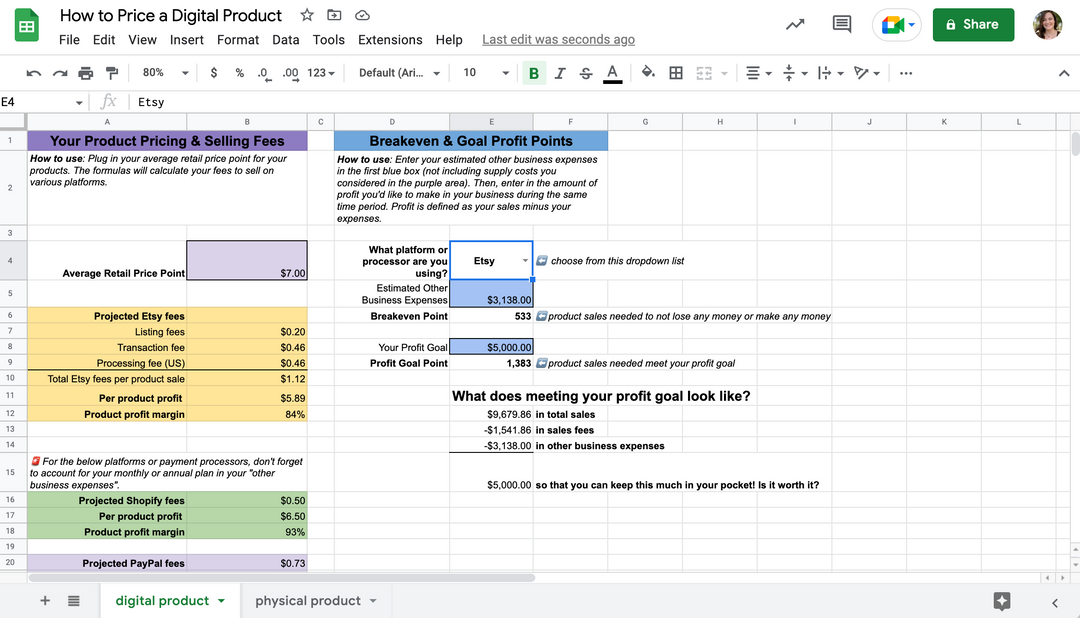
Task: Click the green Share button
Action: pos(972,25)
